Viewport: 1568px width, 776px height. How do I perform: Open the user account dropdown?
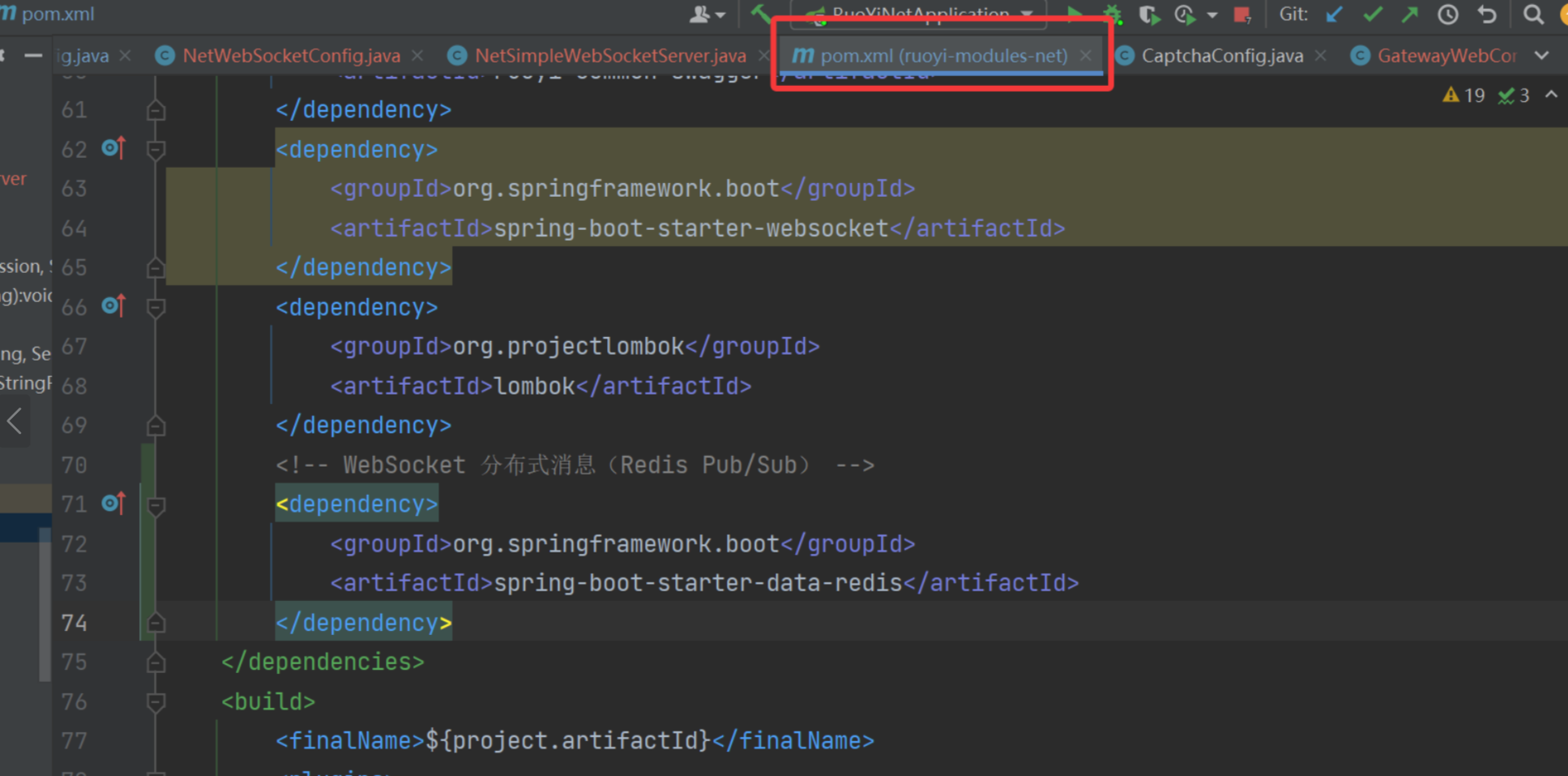707,15
